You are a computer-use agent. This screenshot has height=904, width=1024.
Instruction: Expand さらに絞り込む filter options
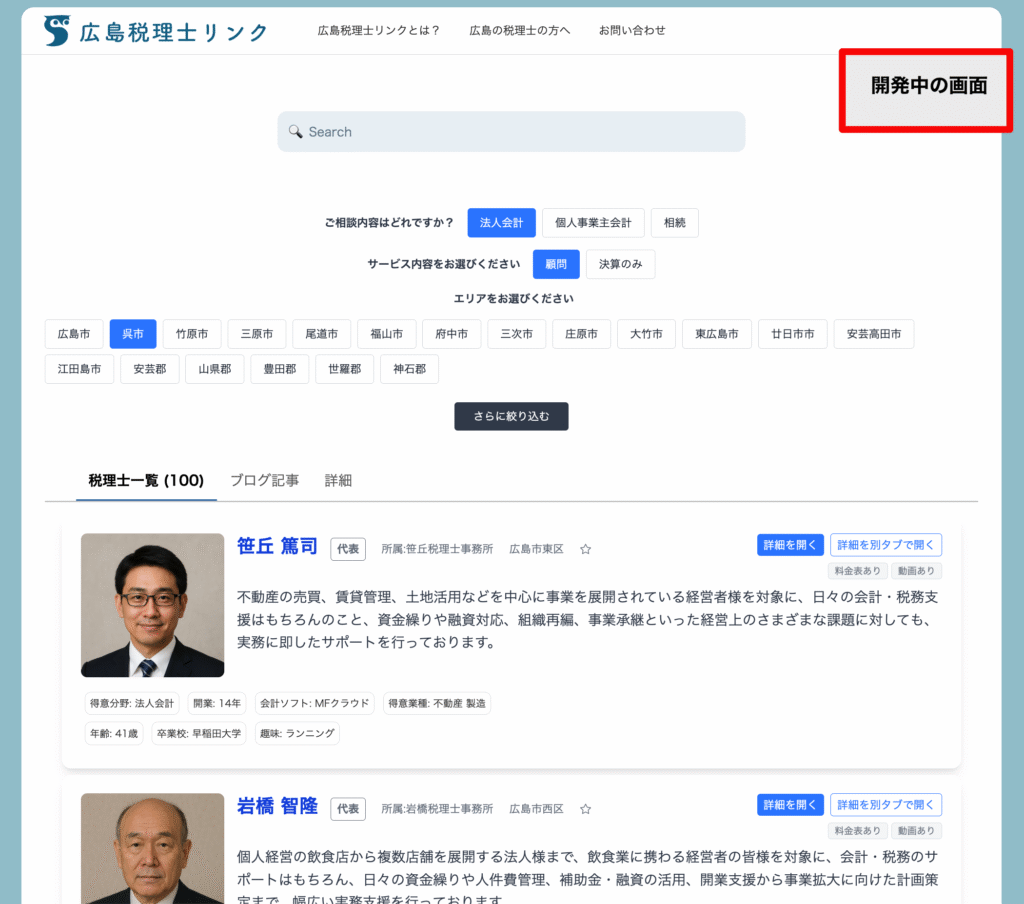[511, 416]
